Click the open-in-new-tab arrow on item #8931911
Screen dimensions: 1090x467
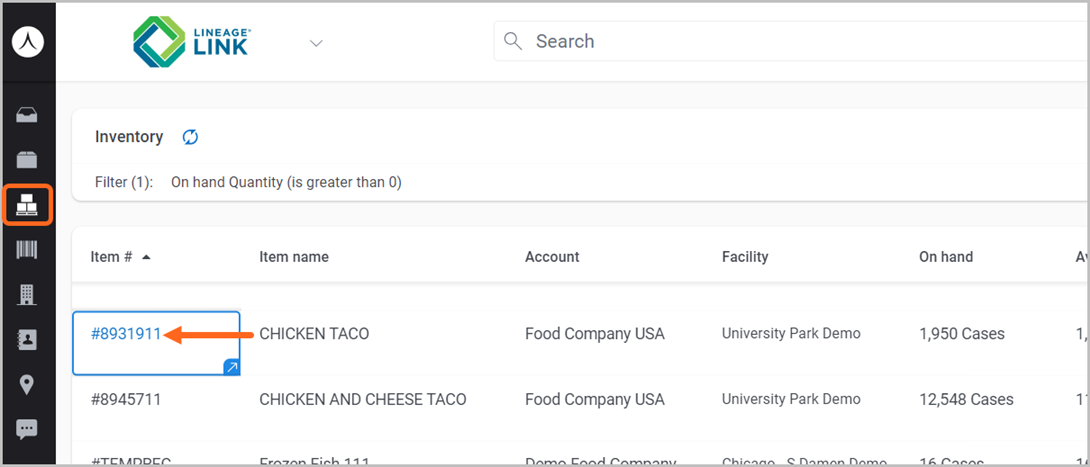pyautogui.click(x=231, y=368)
